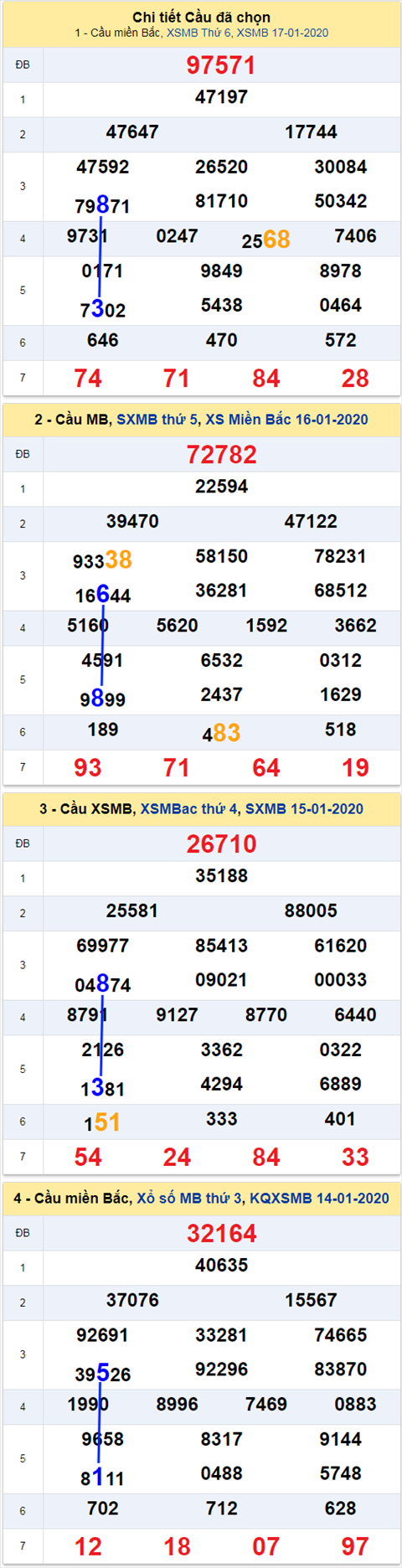Click sixth prize number 646
This screenshot has width=402, height=1568.
pos(103,340)
